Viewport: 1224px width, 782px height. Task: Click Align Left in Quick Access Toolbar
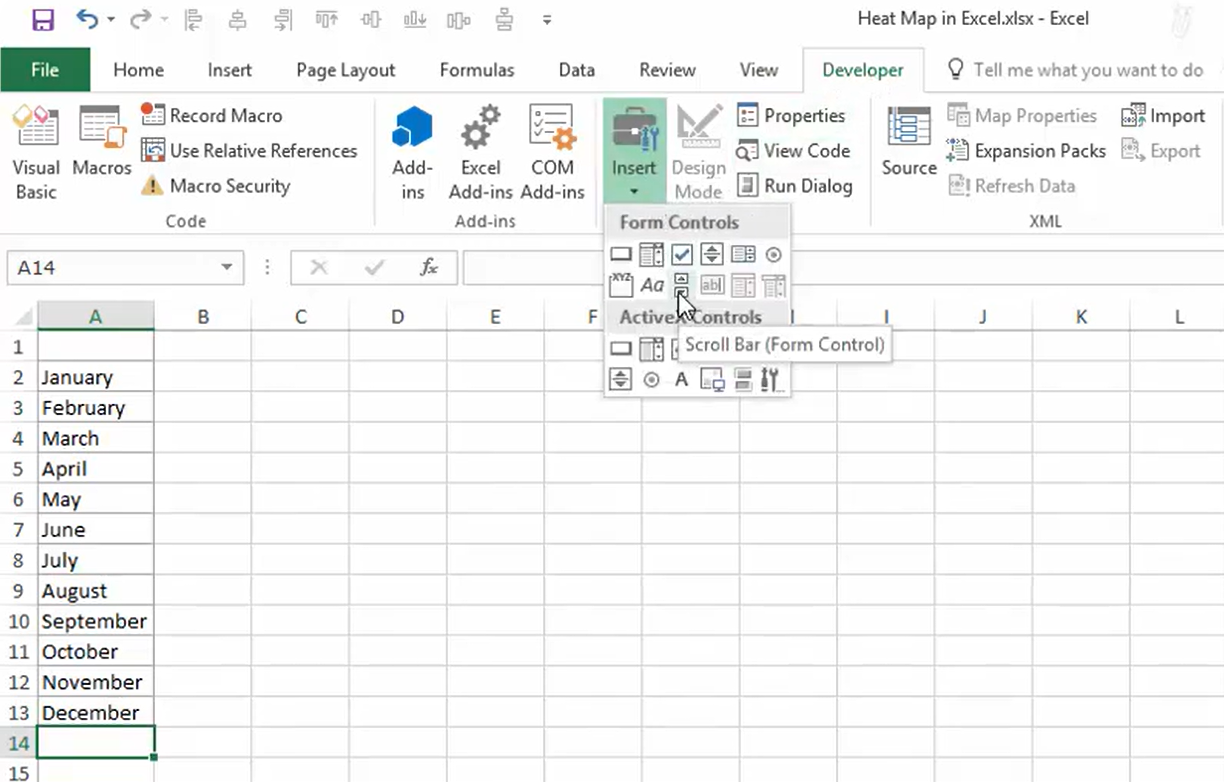(194, 19)
